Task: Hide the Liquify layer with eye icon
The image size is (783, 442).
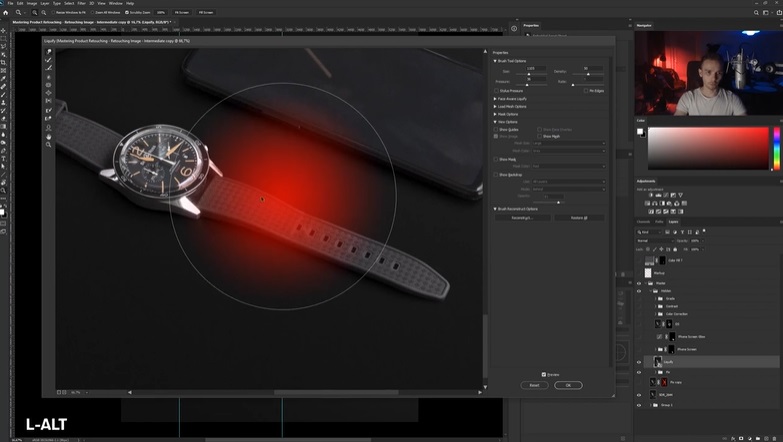Action: (x=639, y=362)
